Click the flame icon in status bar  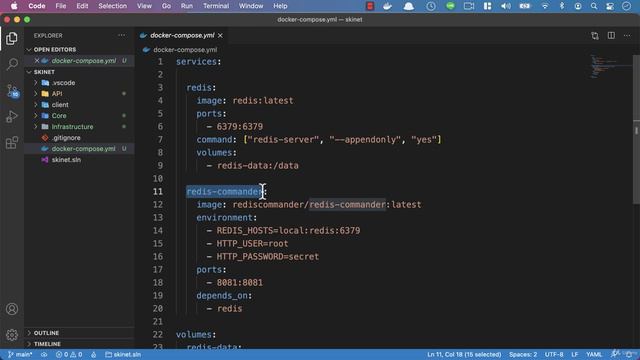coord(94,354)
